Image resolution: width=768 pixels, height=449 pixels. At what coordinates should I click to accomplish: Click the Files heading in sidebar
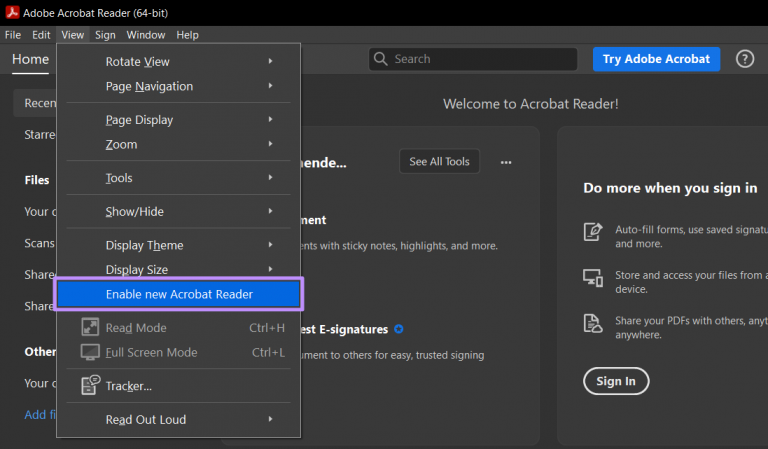point(37,180)
